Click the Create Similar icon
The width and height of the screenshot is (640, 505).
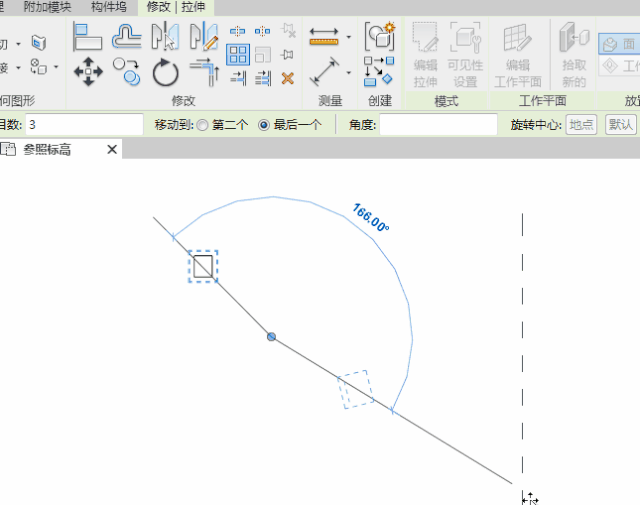click(379, 72)
